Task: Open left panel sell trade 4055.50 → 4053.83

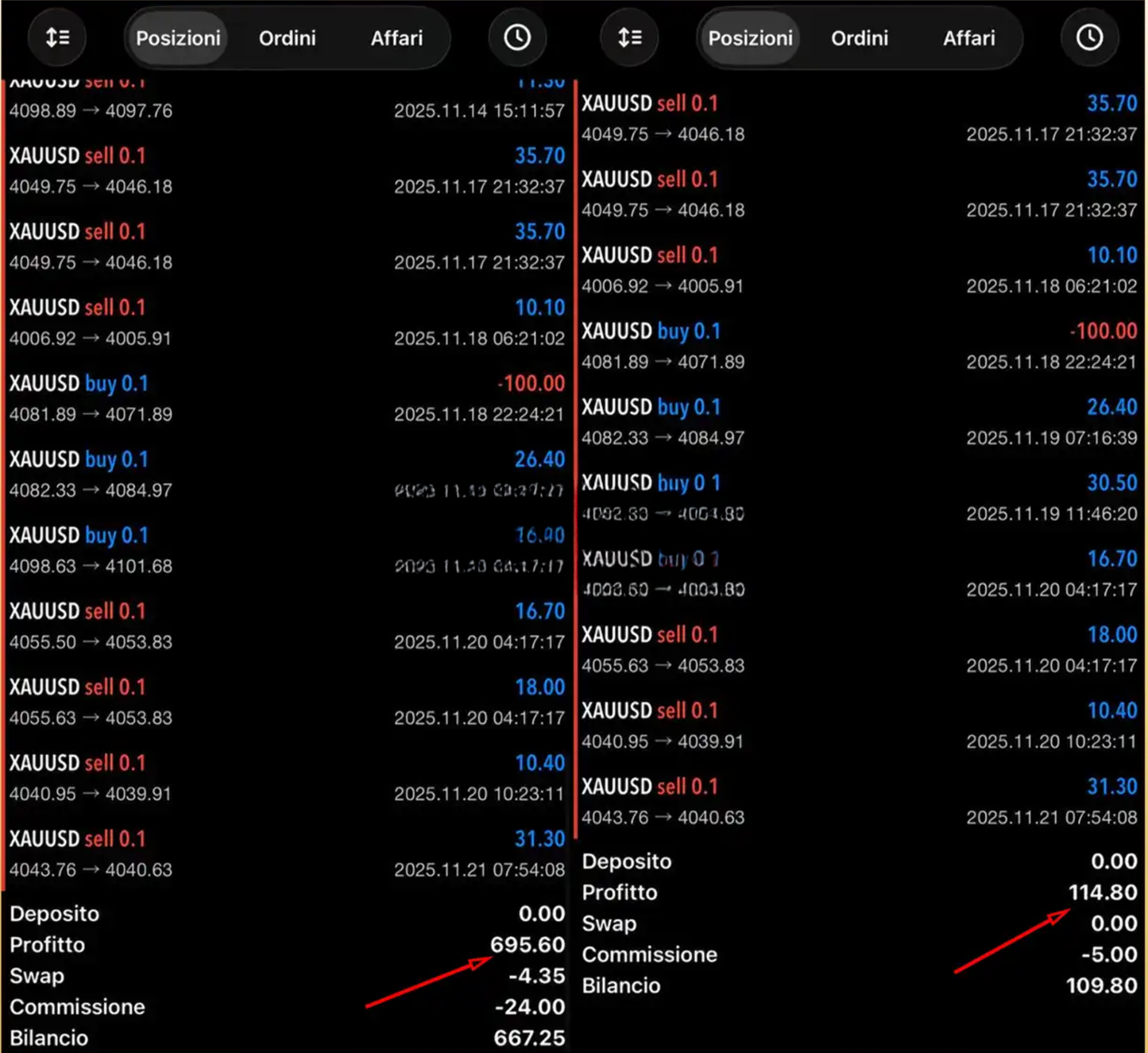Action: point(286,626)
